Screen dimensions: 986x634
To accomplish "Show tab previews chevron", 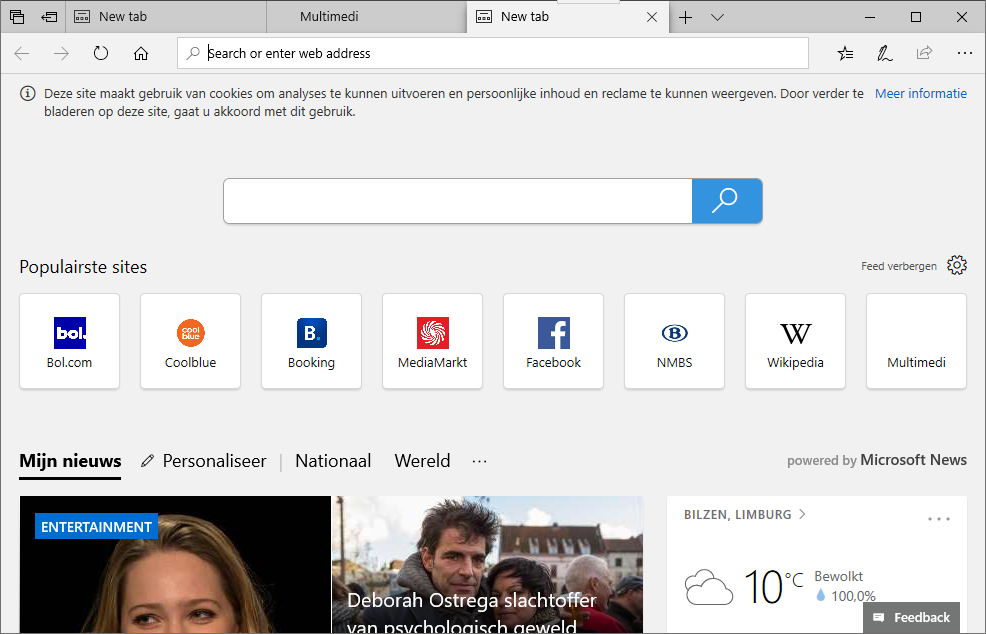I will click(x=717, y=17).
